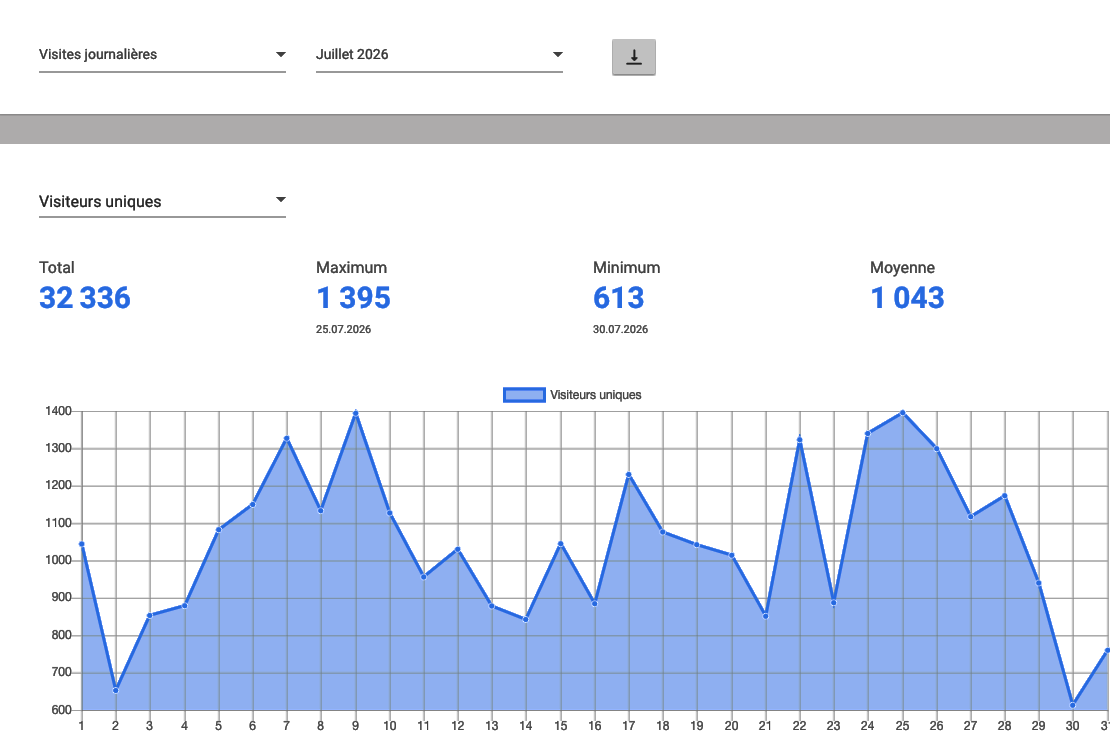Screen dimensions: 1110x755
Task: Select the day 25 maximum data point
Action: click(902, 413)
